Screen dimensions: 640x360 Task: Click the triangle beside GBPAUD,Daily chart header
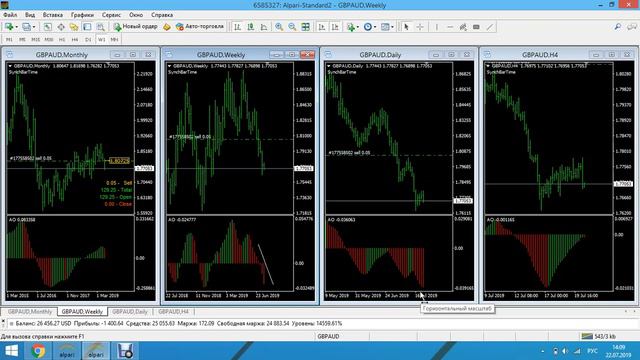pyautogui.click(x=329, y=66)
